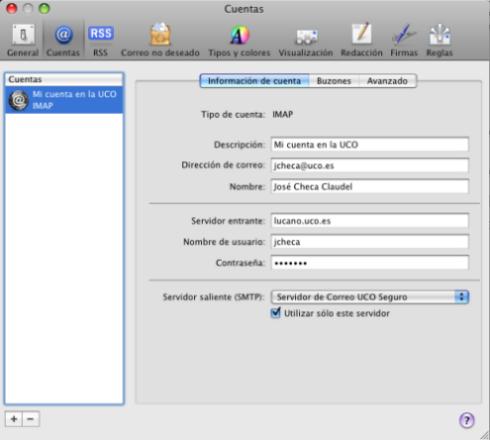
Task: Open Correo no deseado settings
Action: 160,40
